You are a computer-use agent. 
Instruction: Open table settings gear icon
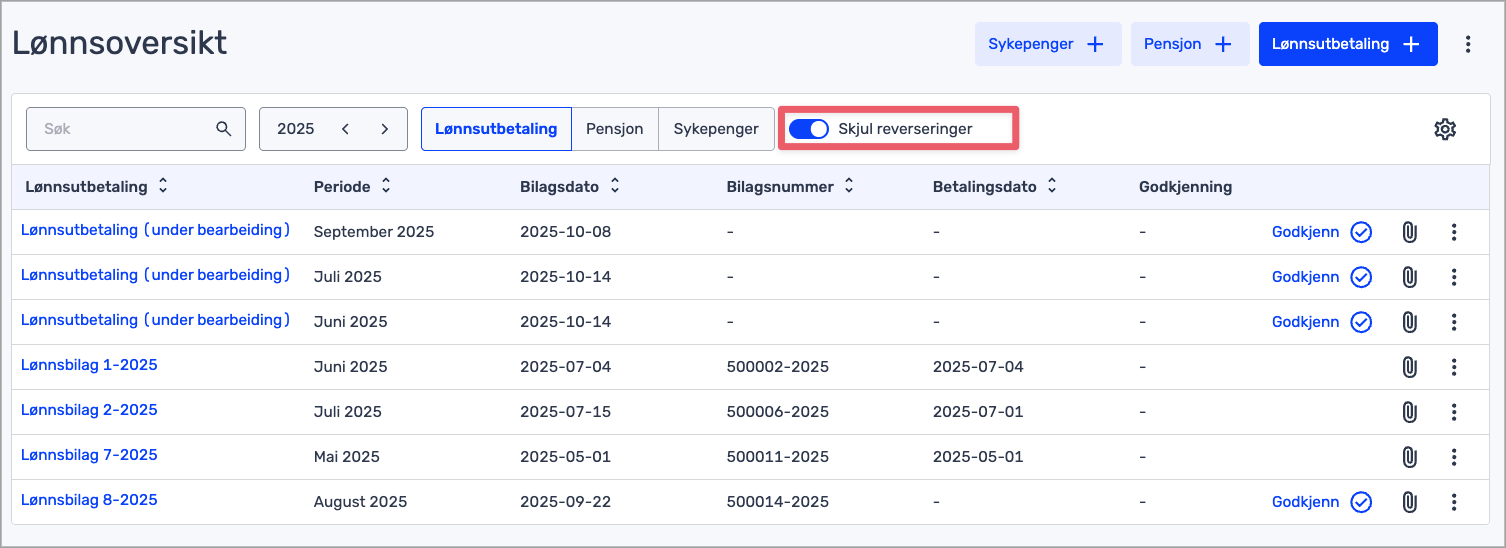(1444, 129)
